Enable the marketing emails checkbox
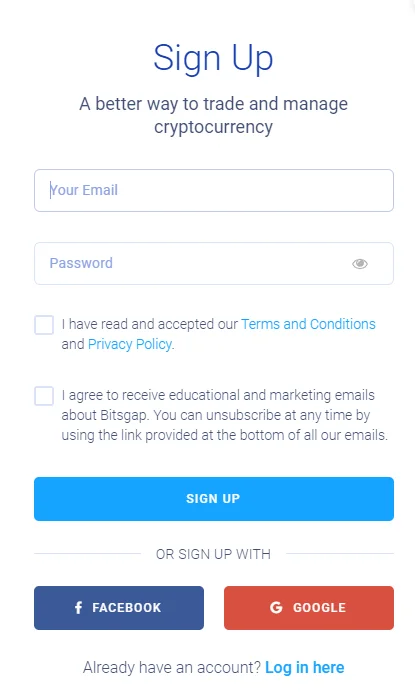The image size is (415, 697). click(44, 396)
